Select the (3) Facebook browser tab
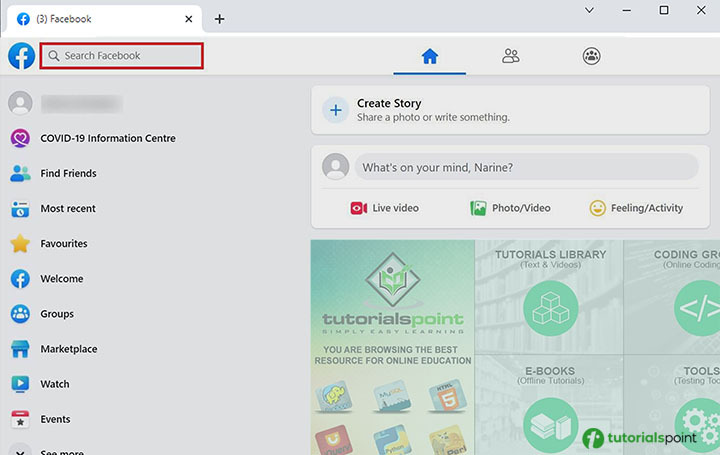 point(103,19)
